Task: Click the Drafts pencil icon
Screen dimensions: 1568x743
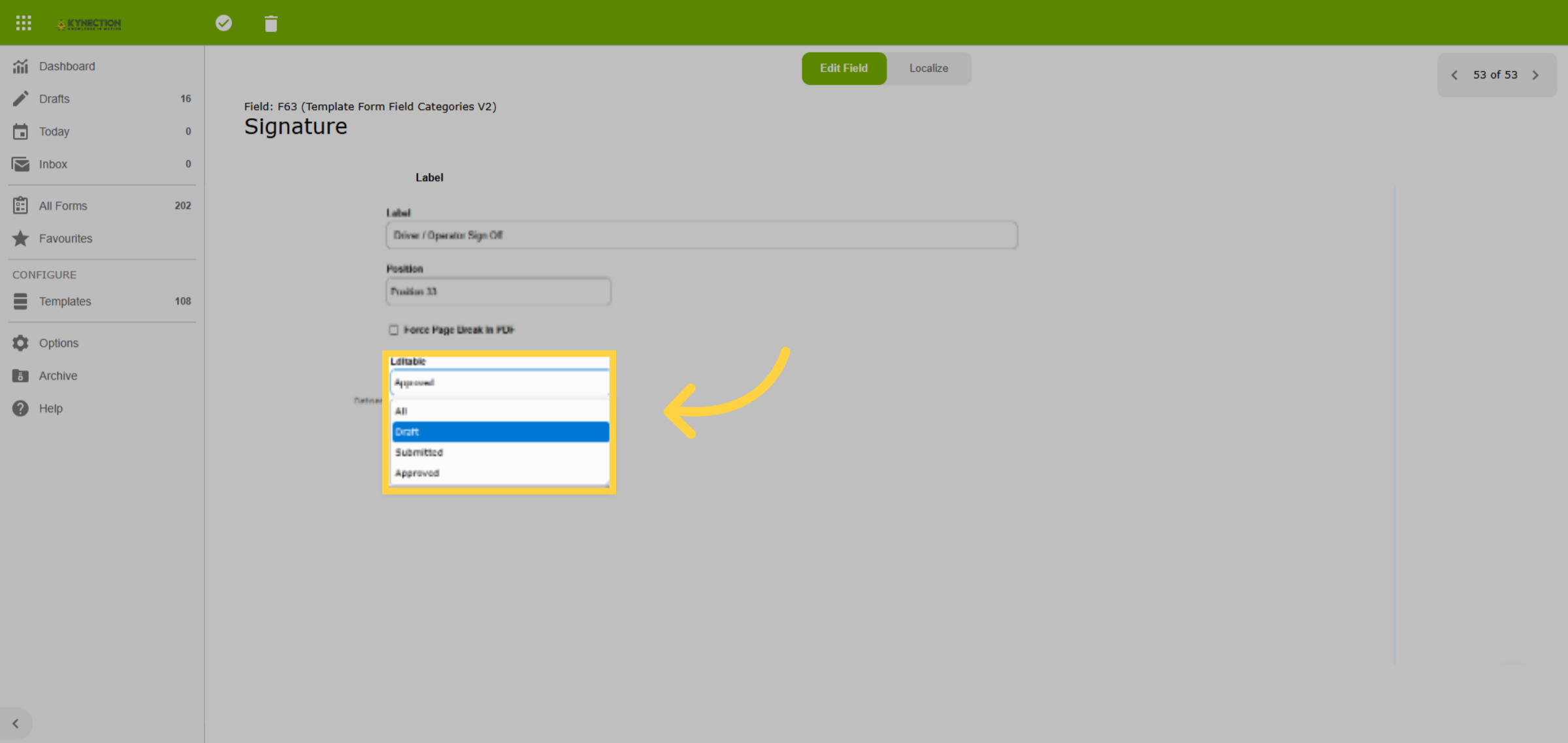Action: [21, 99]
